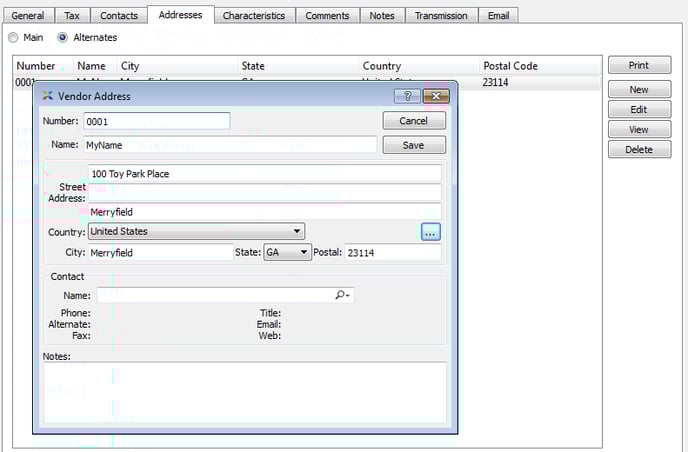Open the State dropdown showing GA
Image resolution: width=688 pixels, height=452 pixels.
pos(287,252)
